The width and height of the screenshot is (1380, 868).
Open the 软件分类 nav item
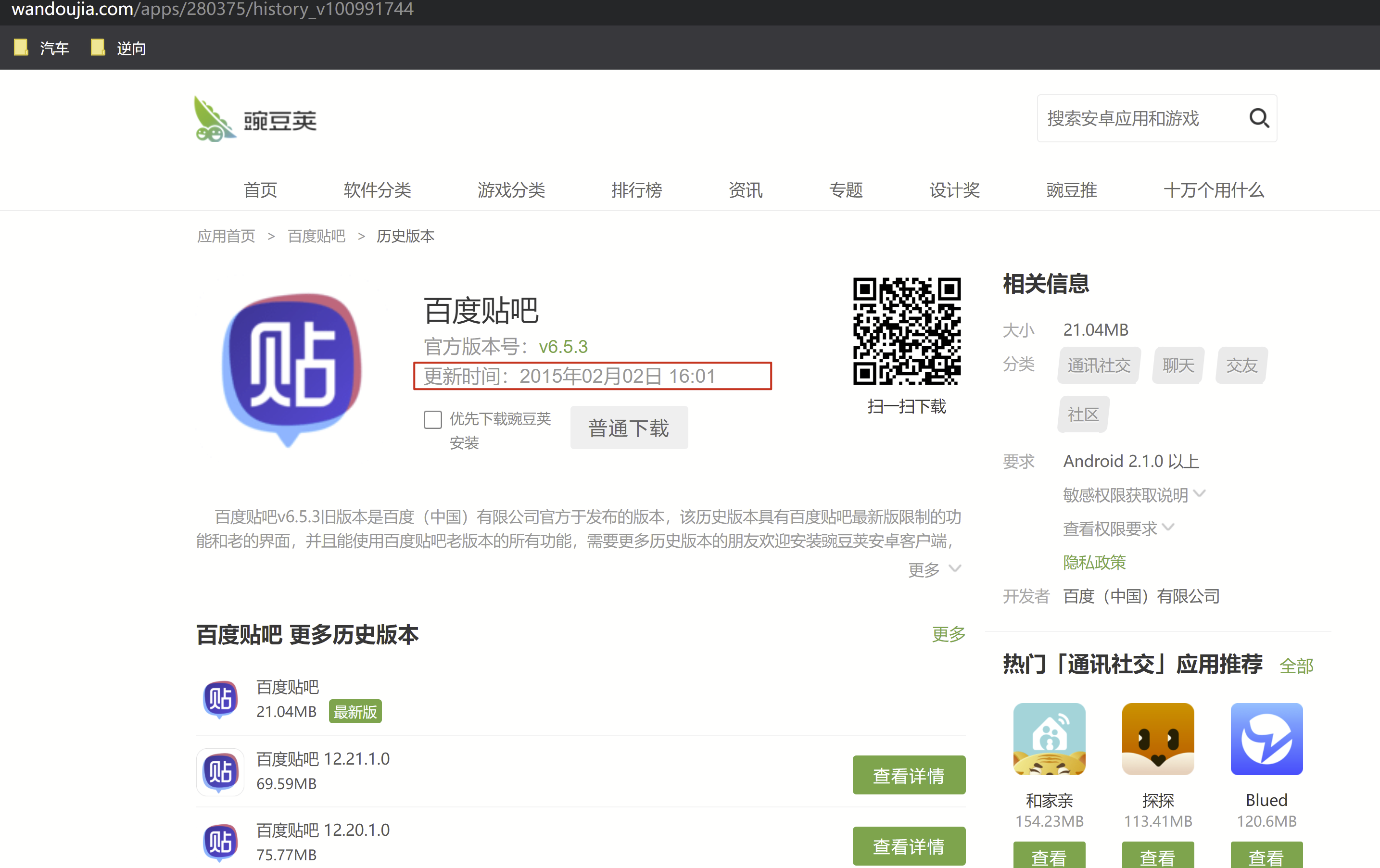point(377,189)
